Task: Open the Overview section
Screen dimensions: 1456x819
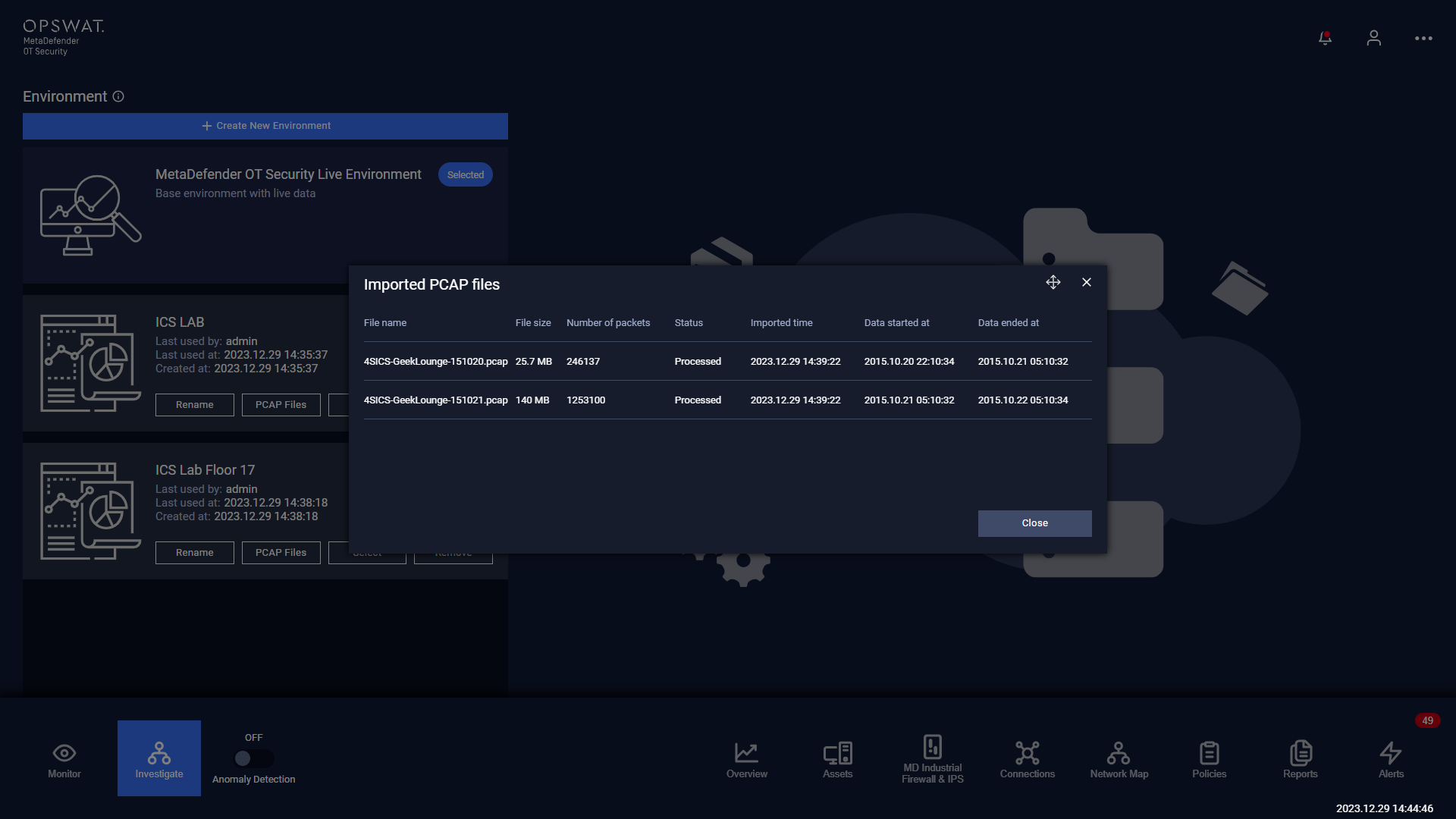Action: [747, 760]
